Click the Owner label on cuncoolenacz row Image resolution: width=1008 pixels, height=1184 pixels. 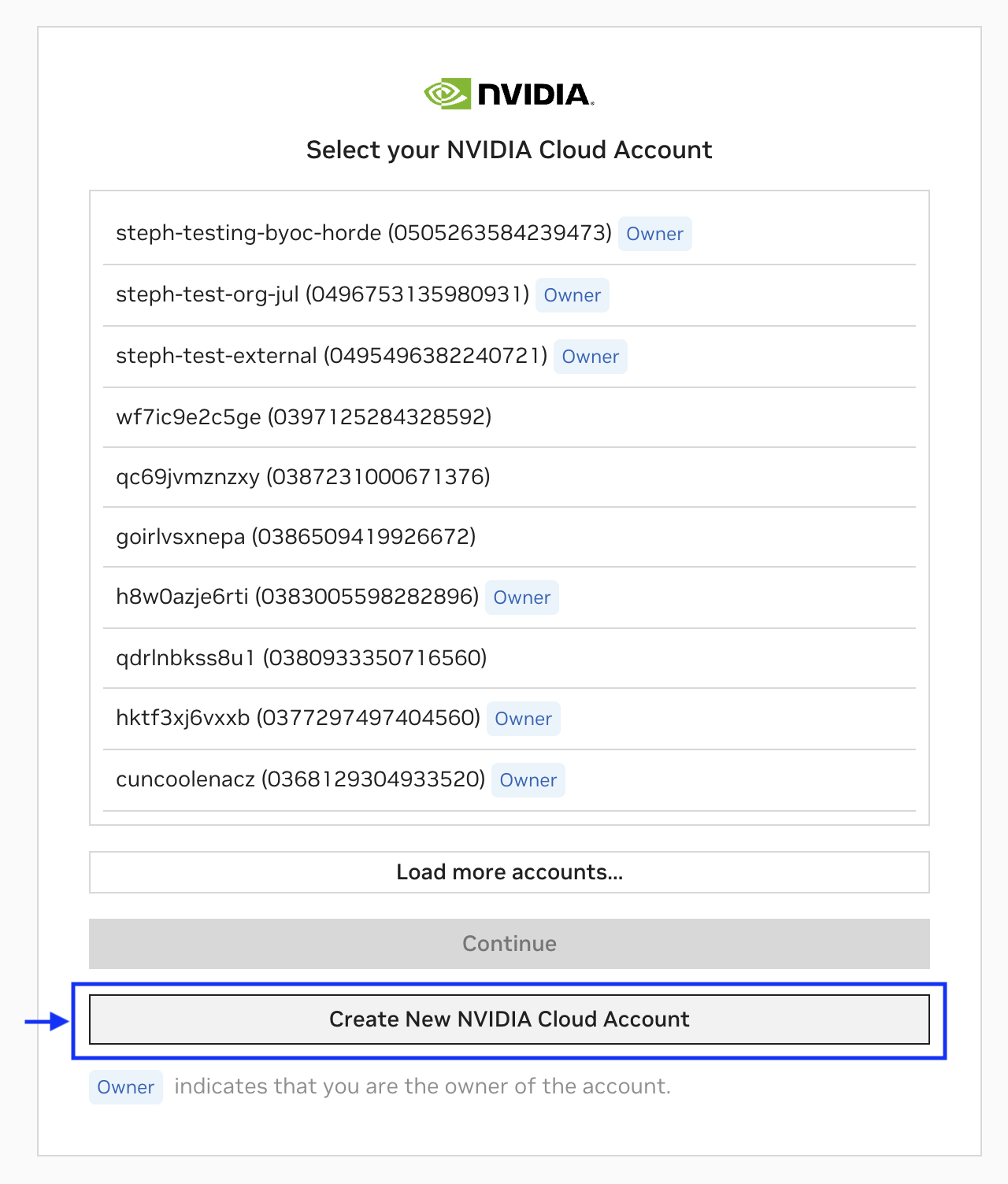pyautogui.click(x=528, y=780)
